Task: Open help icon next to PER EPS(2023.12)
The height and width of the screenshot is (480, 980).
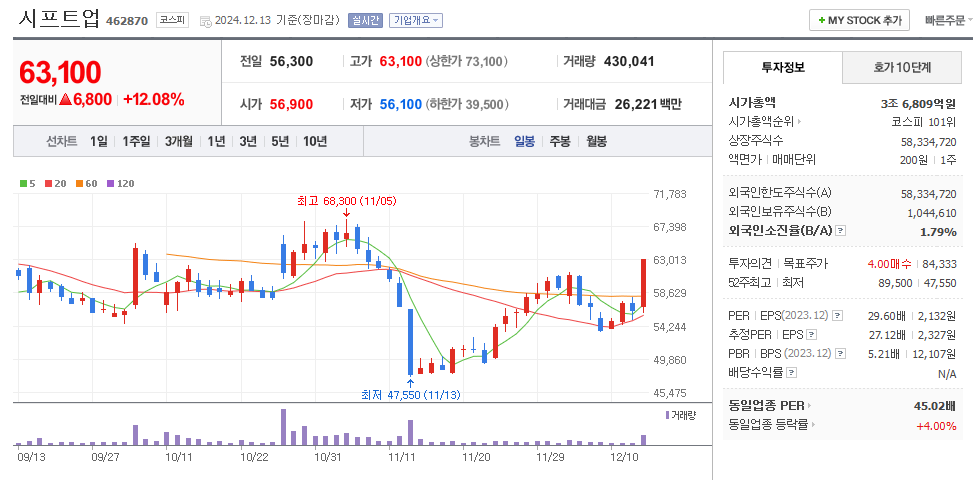Action: [838, 315]
